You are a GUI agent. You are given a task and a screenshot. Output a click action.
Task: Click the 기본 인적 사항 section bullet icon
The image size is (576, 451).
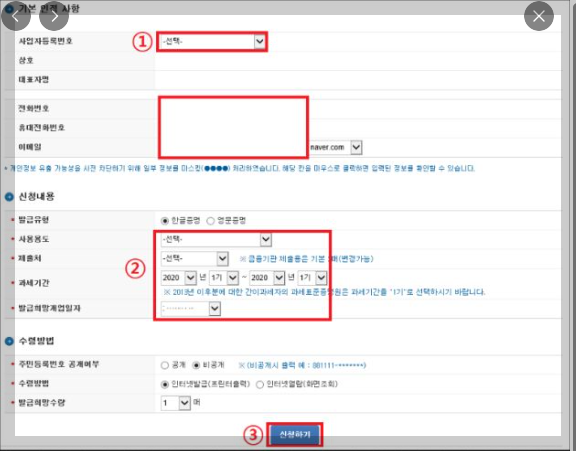click(9, 8)
